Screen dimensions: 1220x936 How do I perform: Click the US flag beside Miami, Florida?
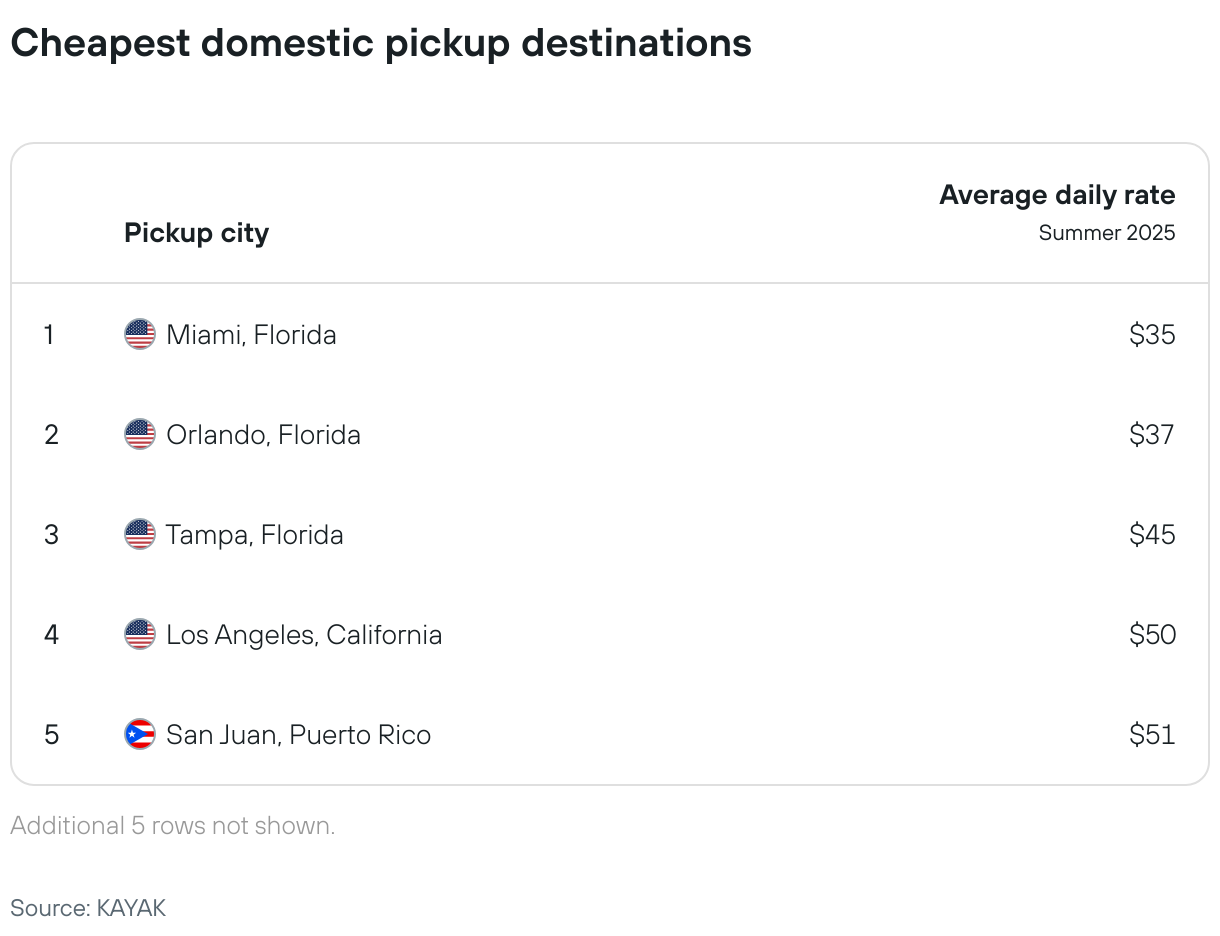[140, 334]
